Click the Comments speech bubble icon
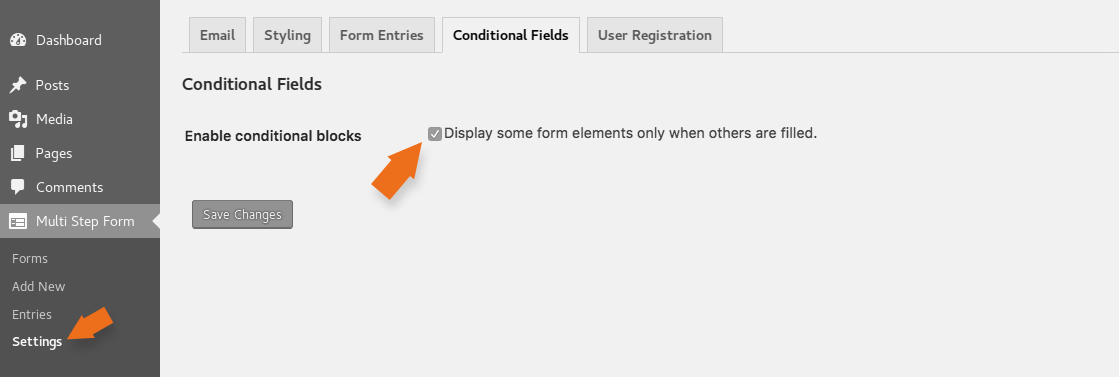Screen dimensions: 1119x377 (x=18, y=187)
